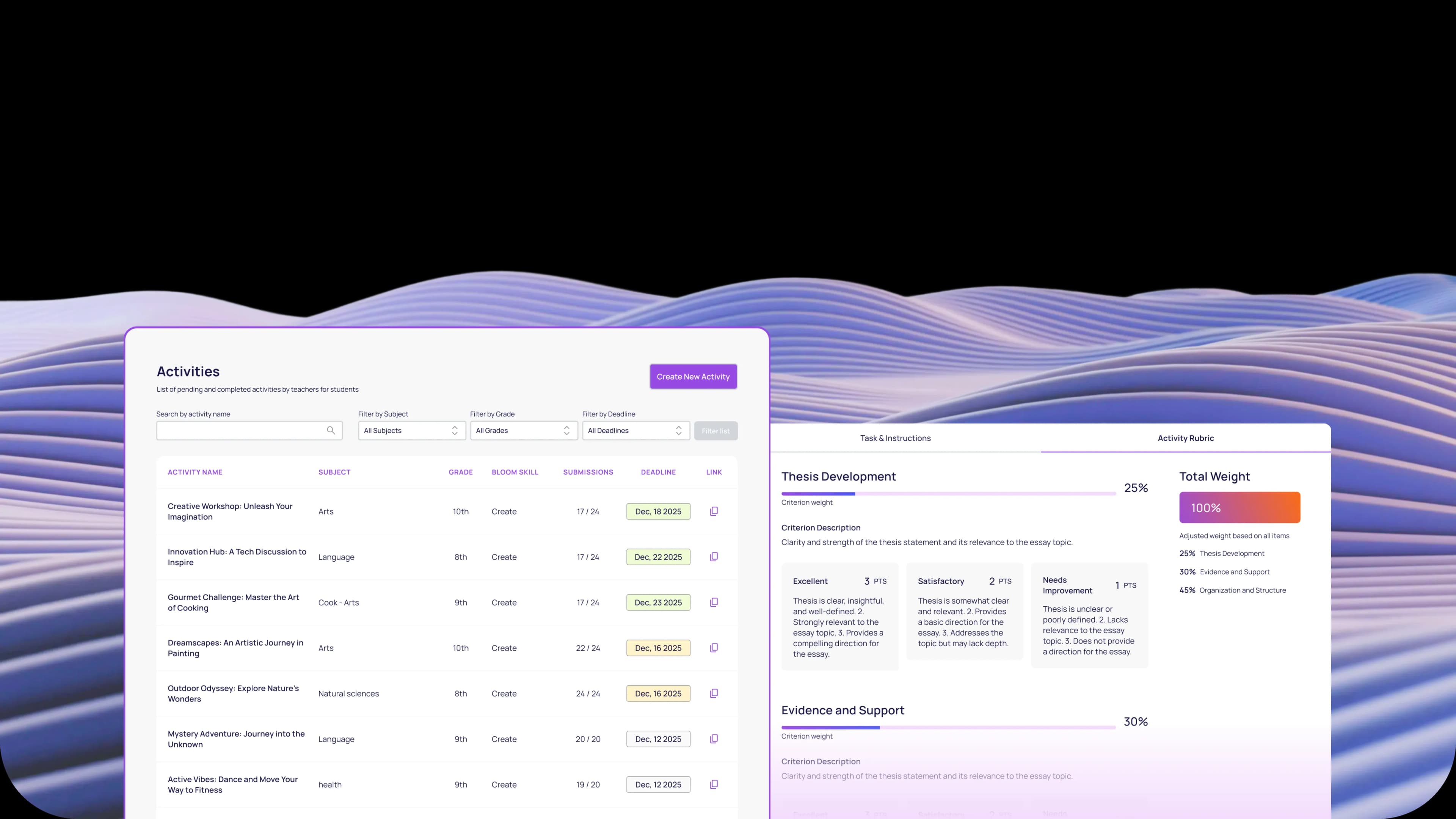Click 19 / 20 submissions for Active Vibes
The image size is (1456, 819).
[588, 784]
